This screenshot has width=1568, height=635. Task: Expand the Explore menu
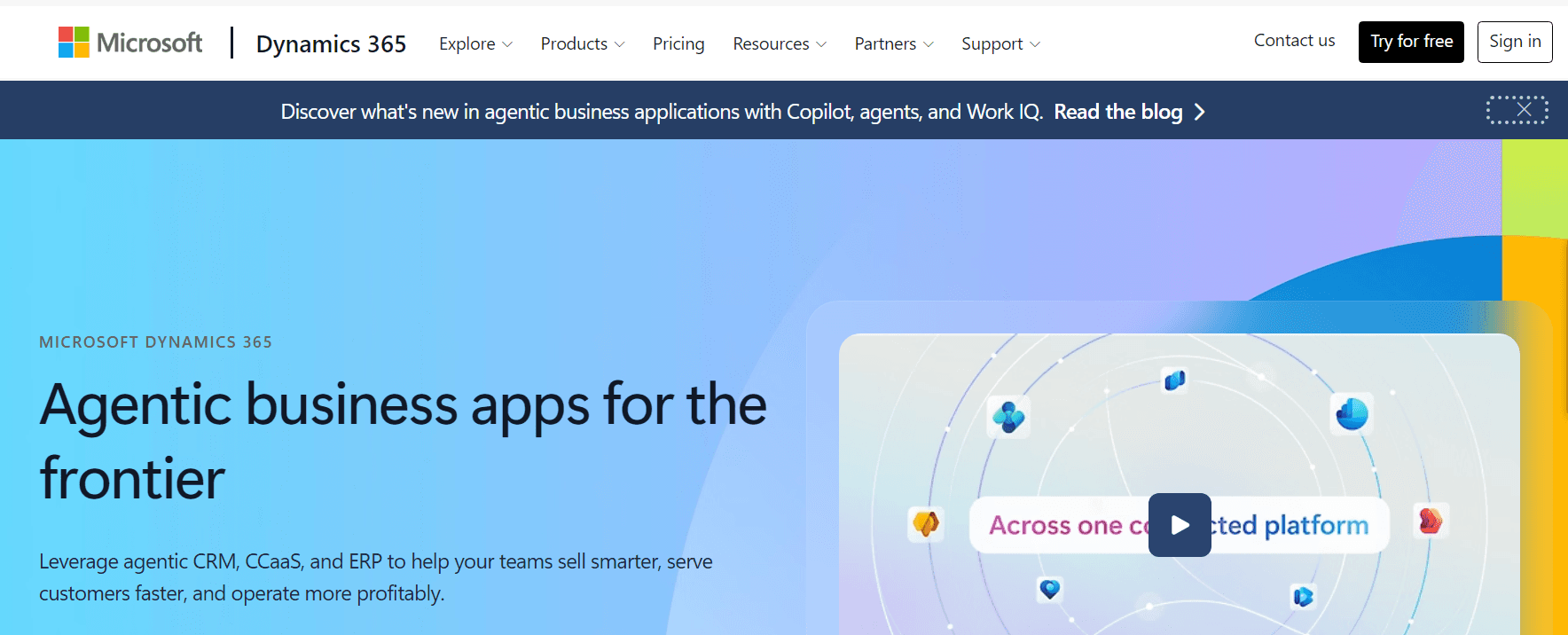point(475,43)
